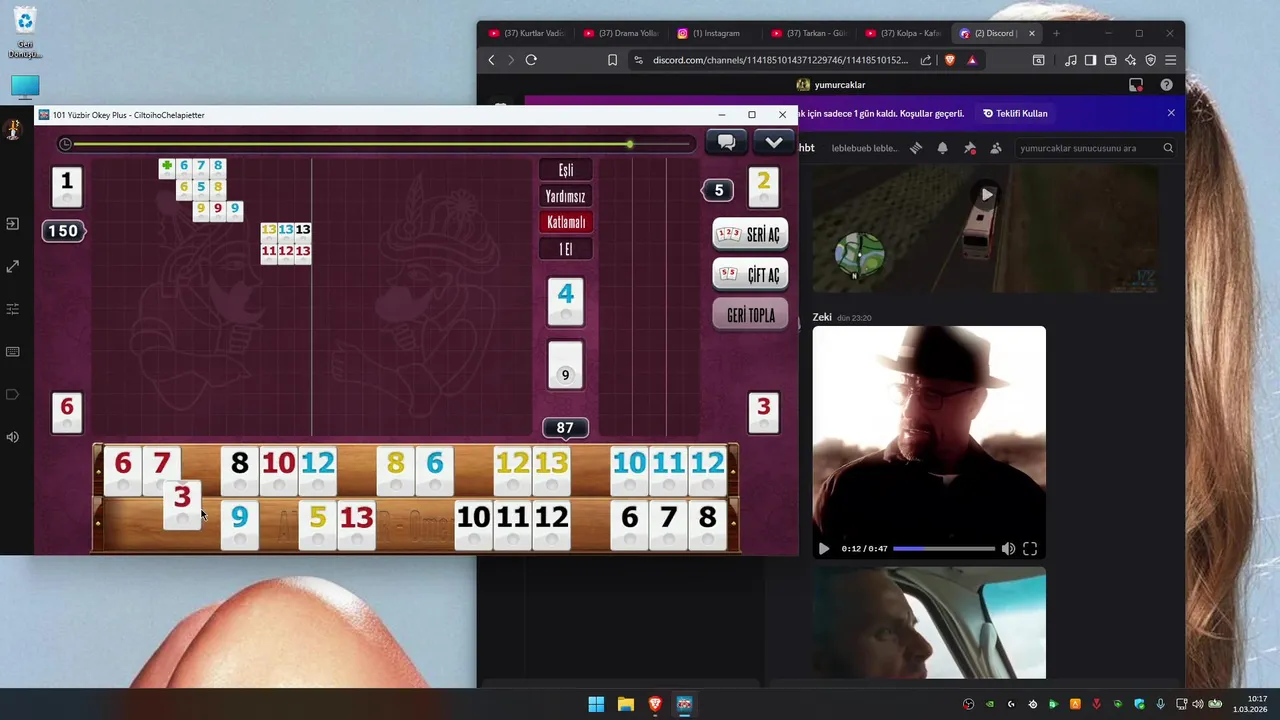
Task: Select the Yardımsız game mode label
Action: click(566, 196)
